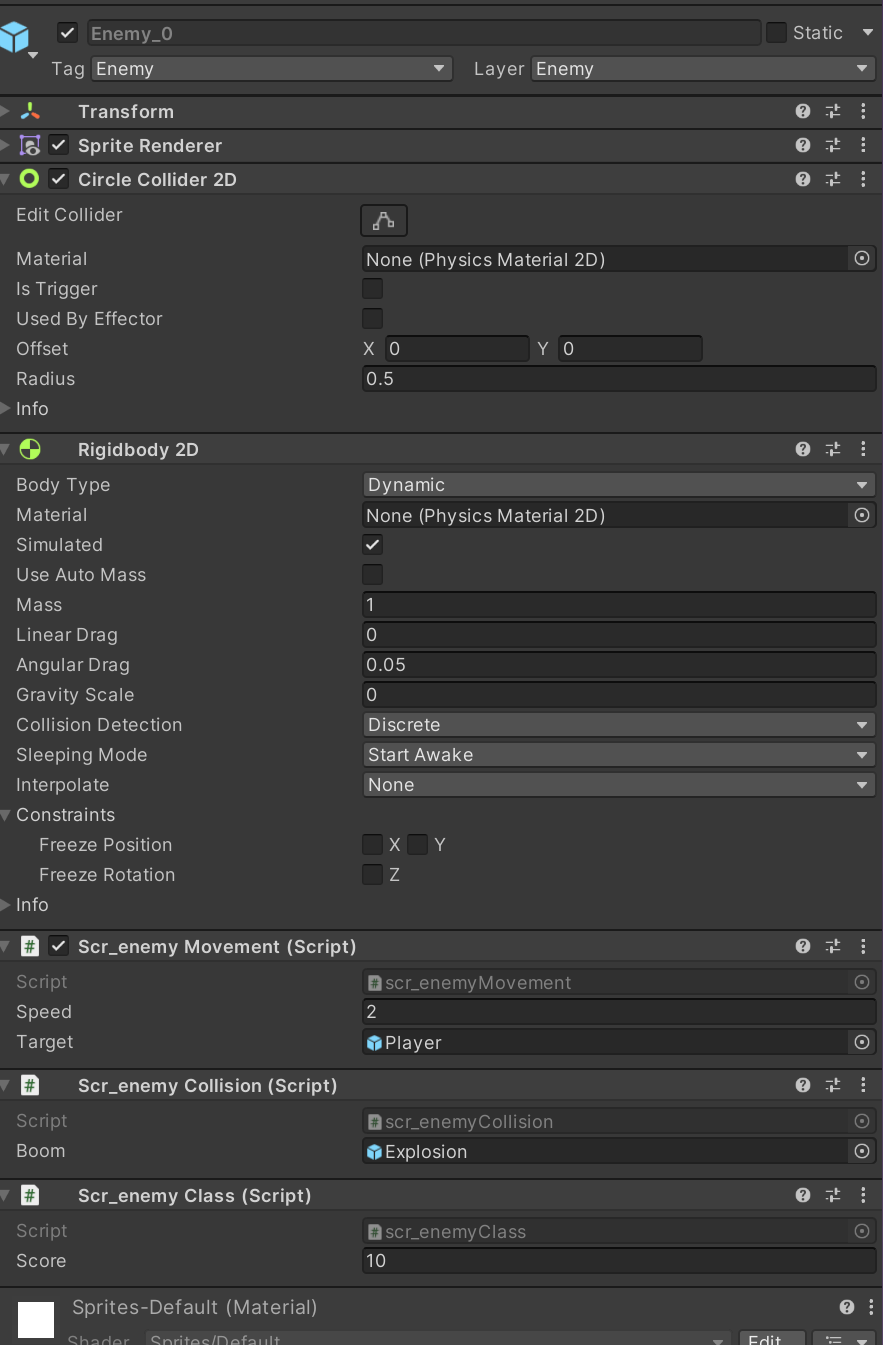883x1345 pixels.
Task: Click the Edit Collider button icon
Action: (x=383, y=220)
